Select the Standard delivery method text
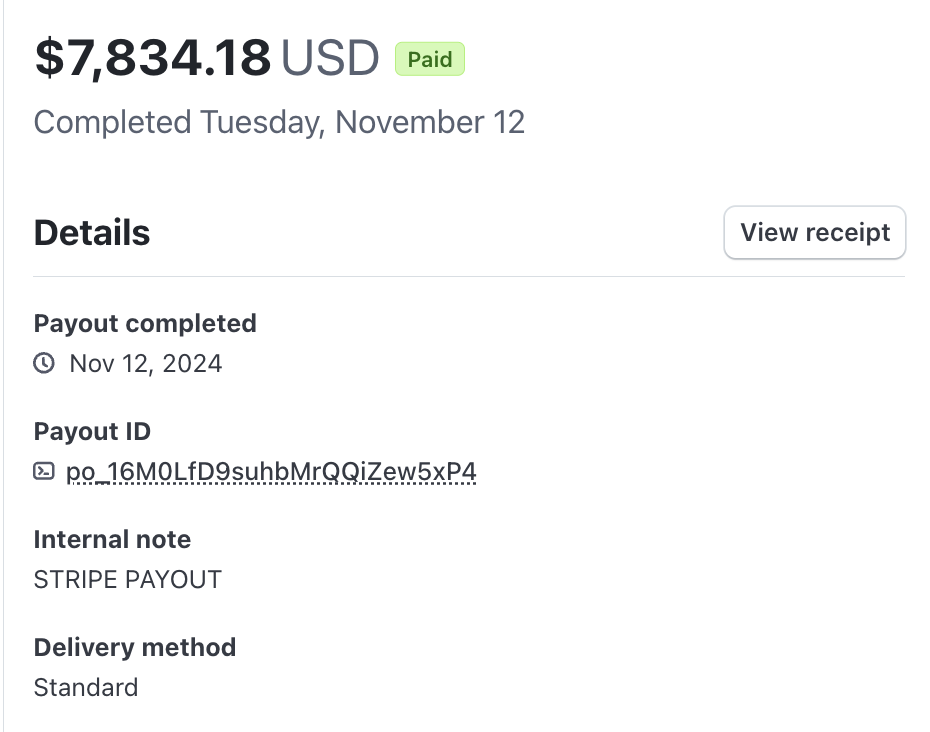Image resolution: width=930 pixels, height=732 pixels. tap(86, 687)
